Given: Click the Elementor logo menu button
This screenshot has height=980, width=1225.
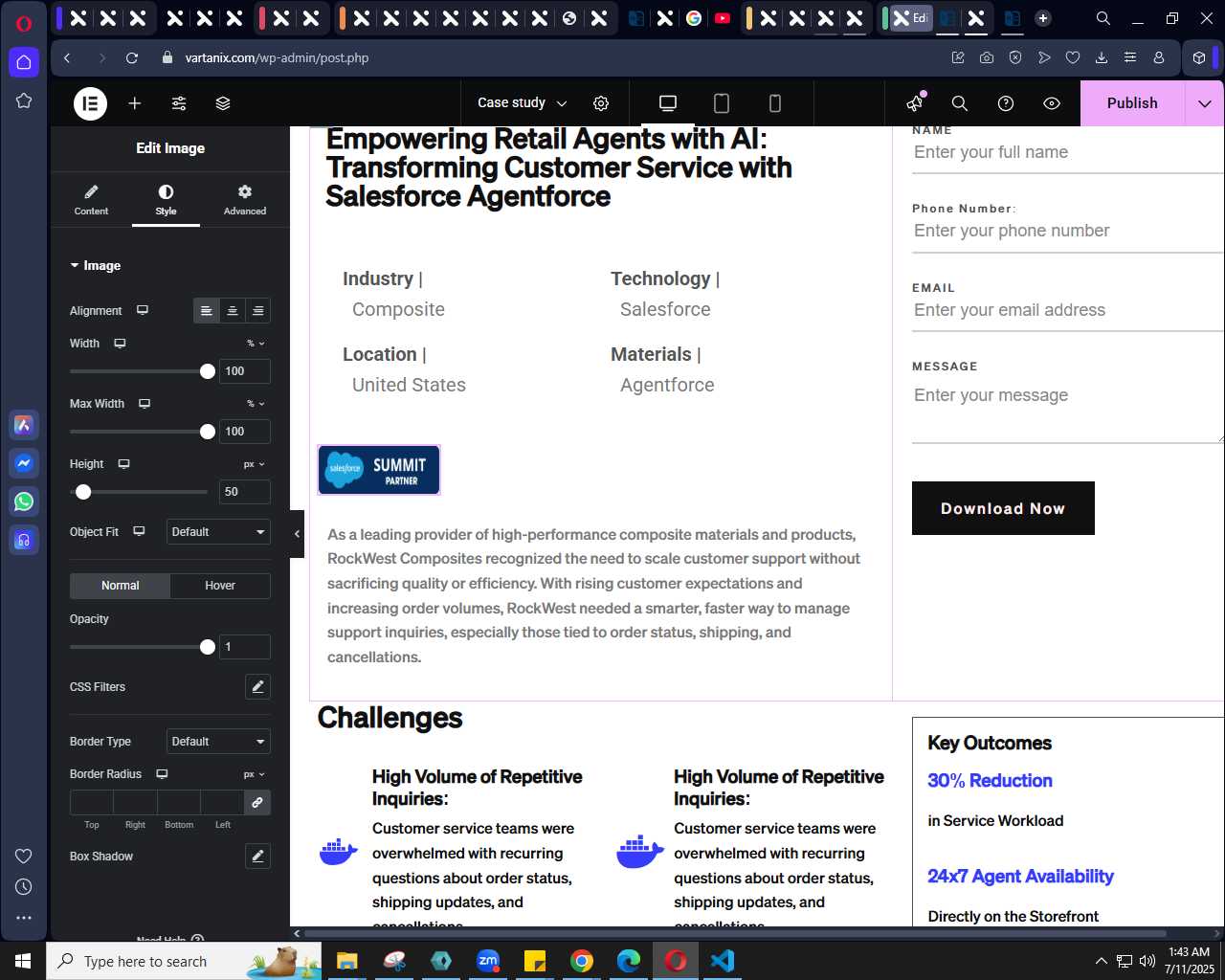Looking at the screenshot, I should 91,103.
